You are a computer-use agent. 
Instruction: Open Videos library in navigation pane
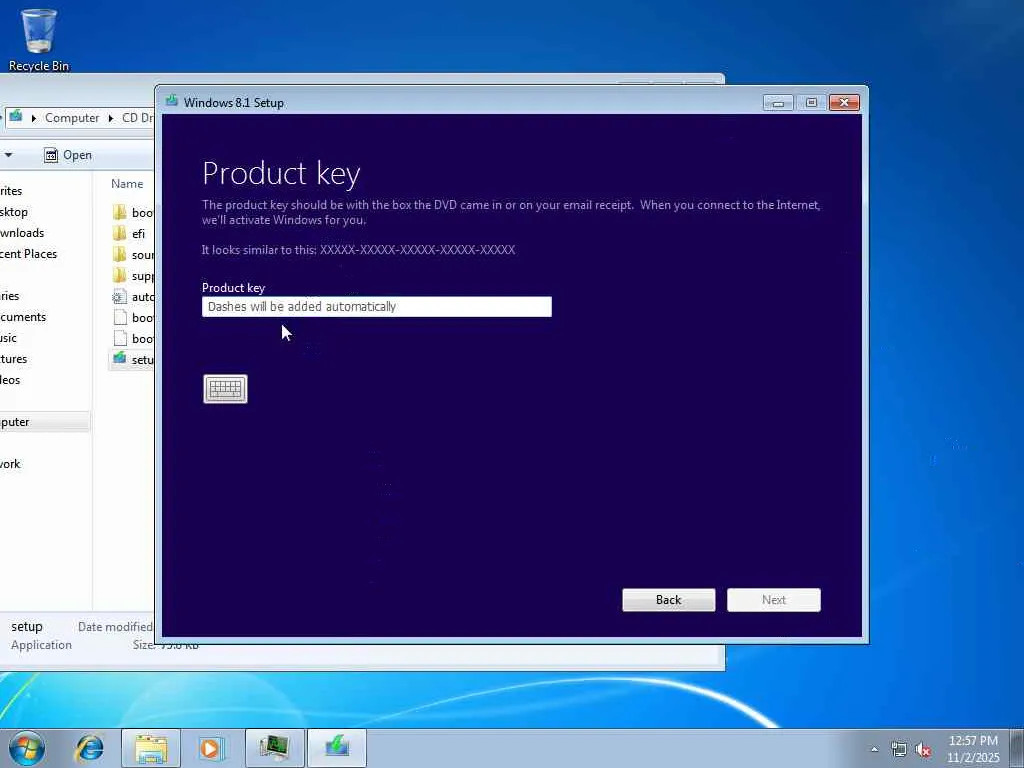(10, 379)
